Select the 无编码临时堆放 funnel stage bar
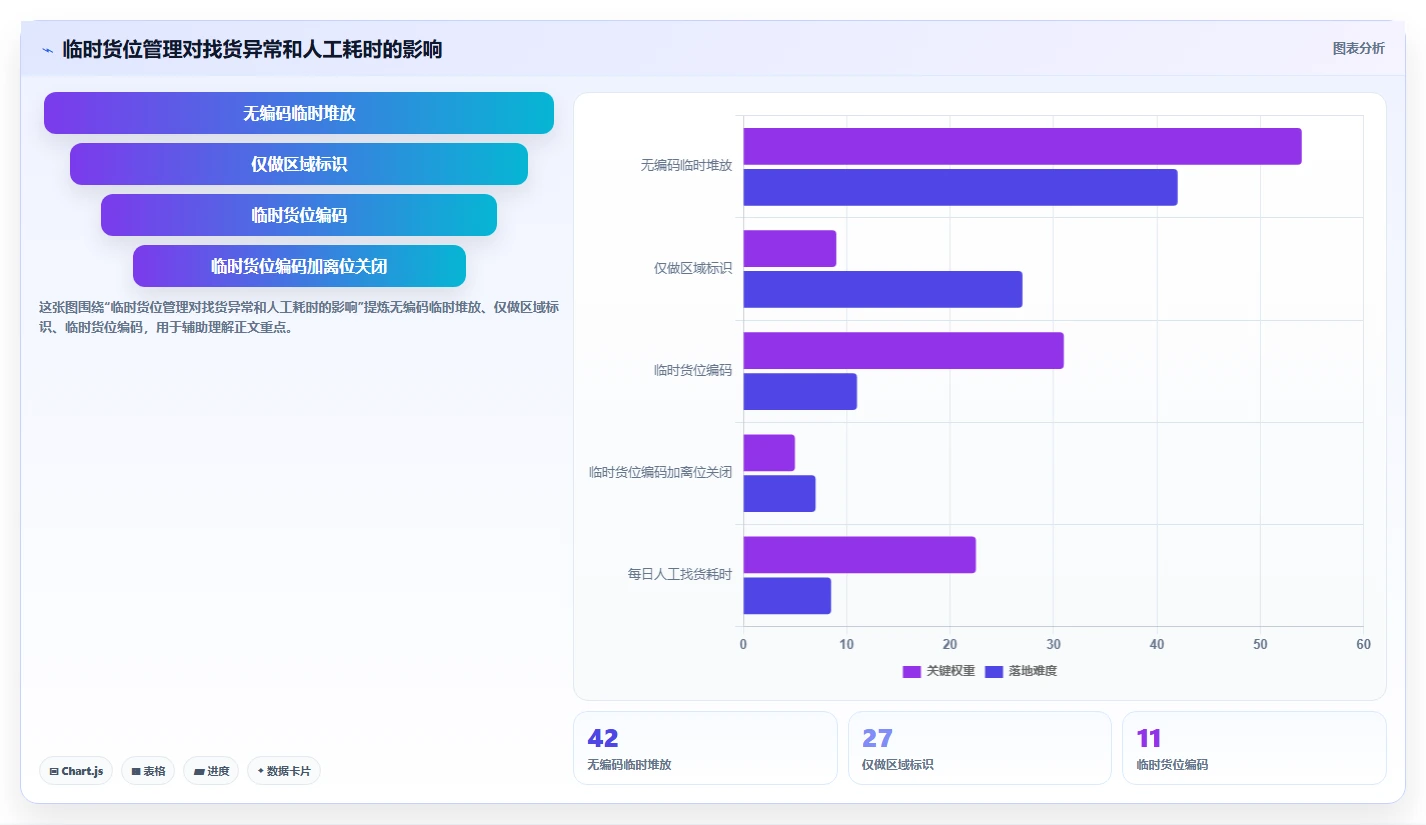 point(299,113)
